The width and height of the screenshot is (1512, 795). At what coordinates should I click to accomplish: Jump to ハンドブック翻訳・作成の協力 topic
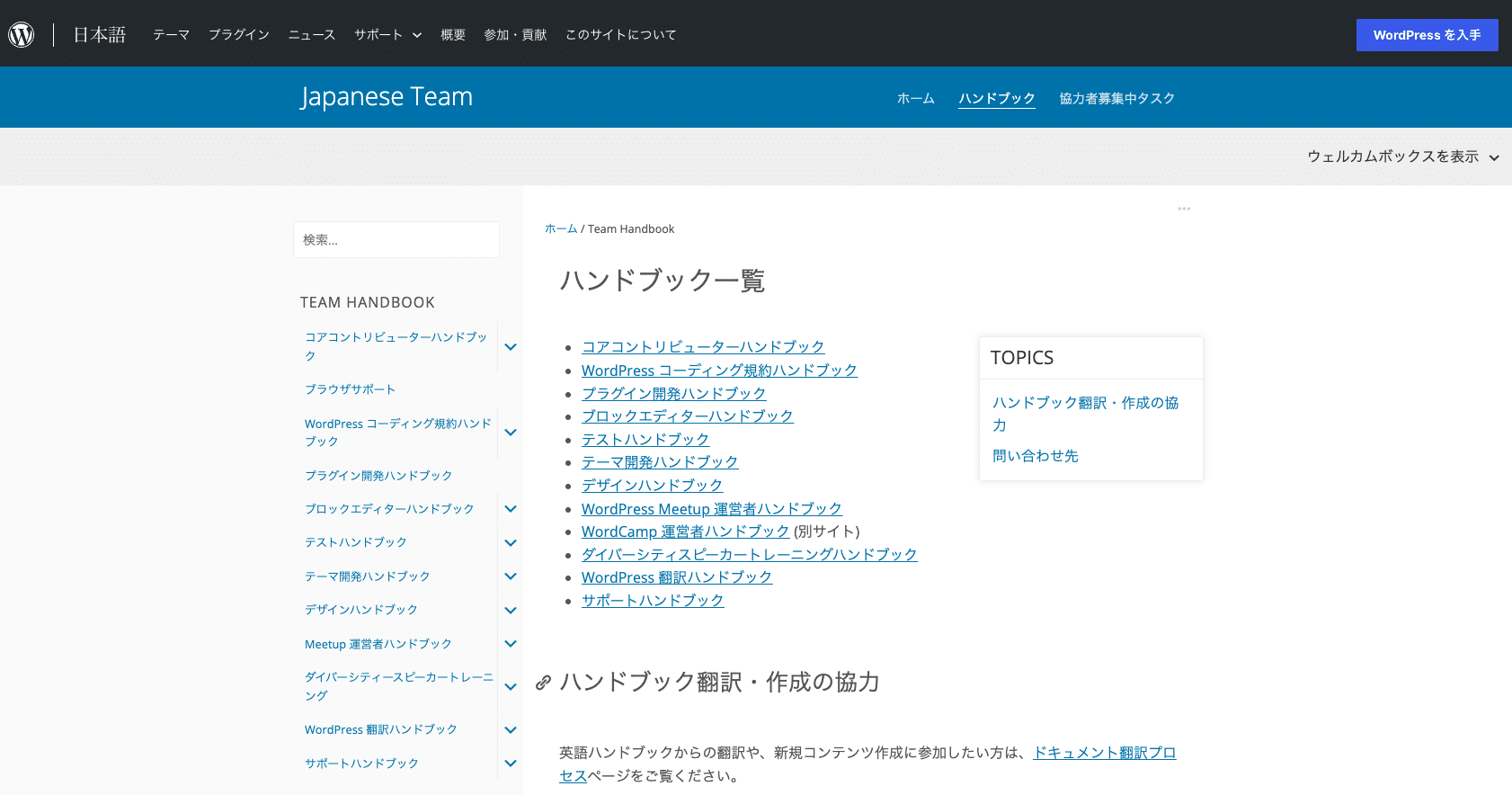click(1086, 414)
